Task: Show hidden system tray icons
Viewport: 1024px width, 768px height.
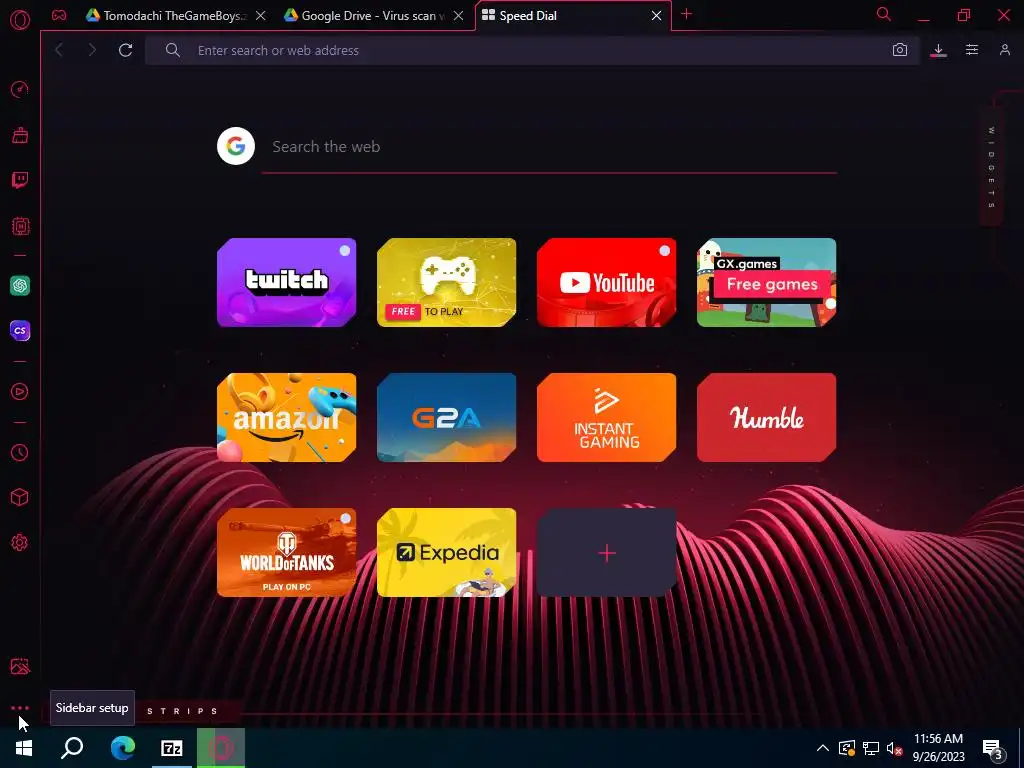Action: (x=823, y=748)
